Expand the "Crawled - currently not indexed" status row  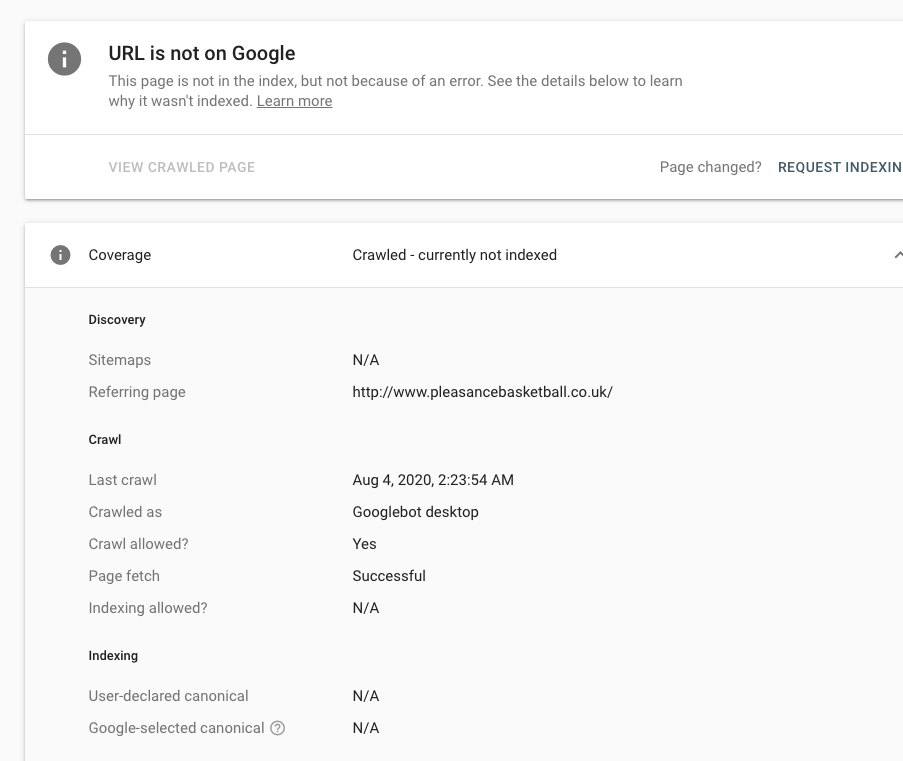coord(454,255)
